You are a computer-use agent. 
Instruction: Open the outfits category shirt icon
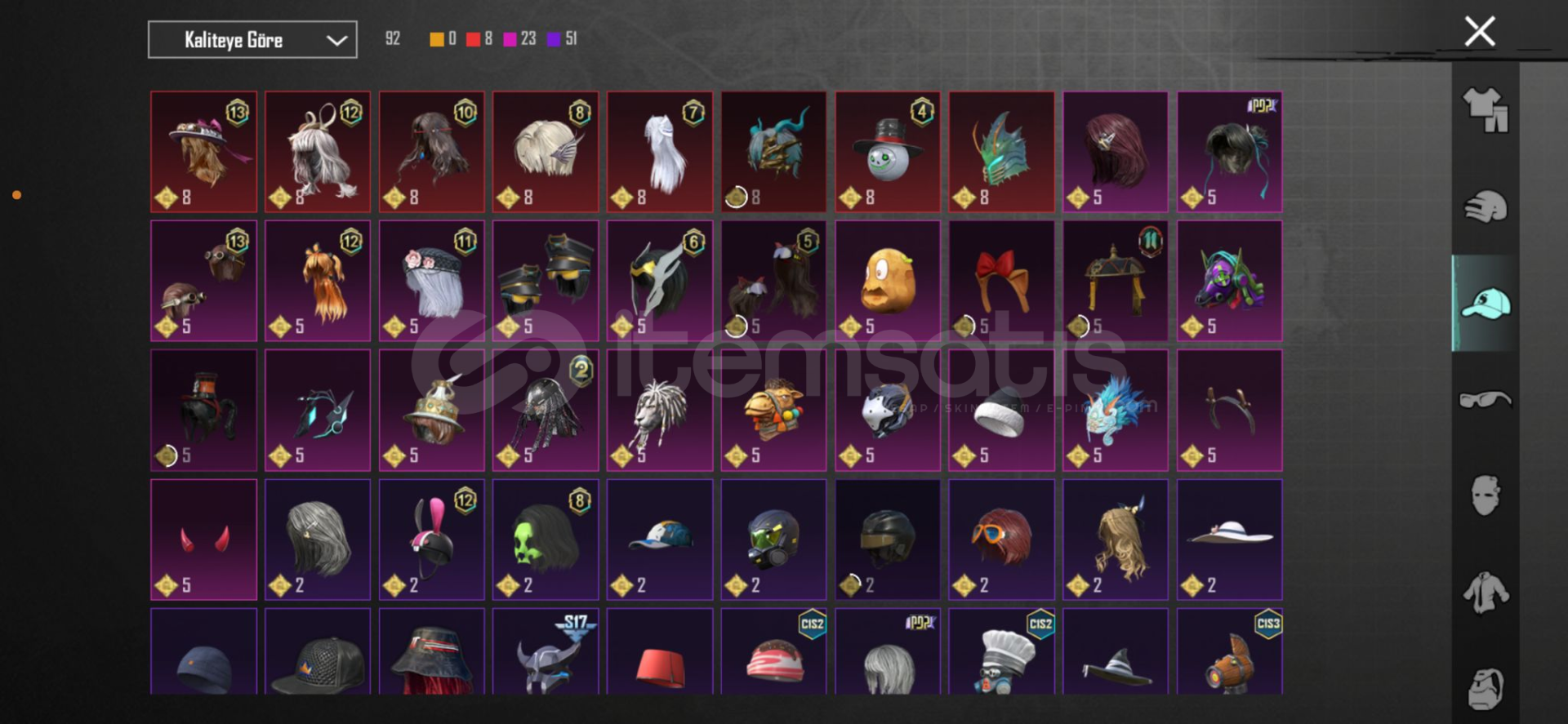pyautogui.click(x=1486, y=109)
